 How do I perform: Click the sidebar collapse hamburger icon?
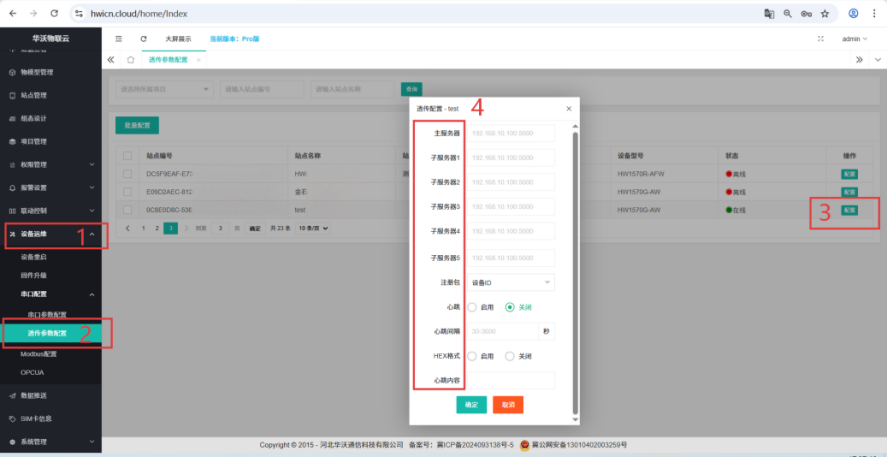pyautogui.click(x=119, y=39)
